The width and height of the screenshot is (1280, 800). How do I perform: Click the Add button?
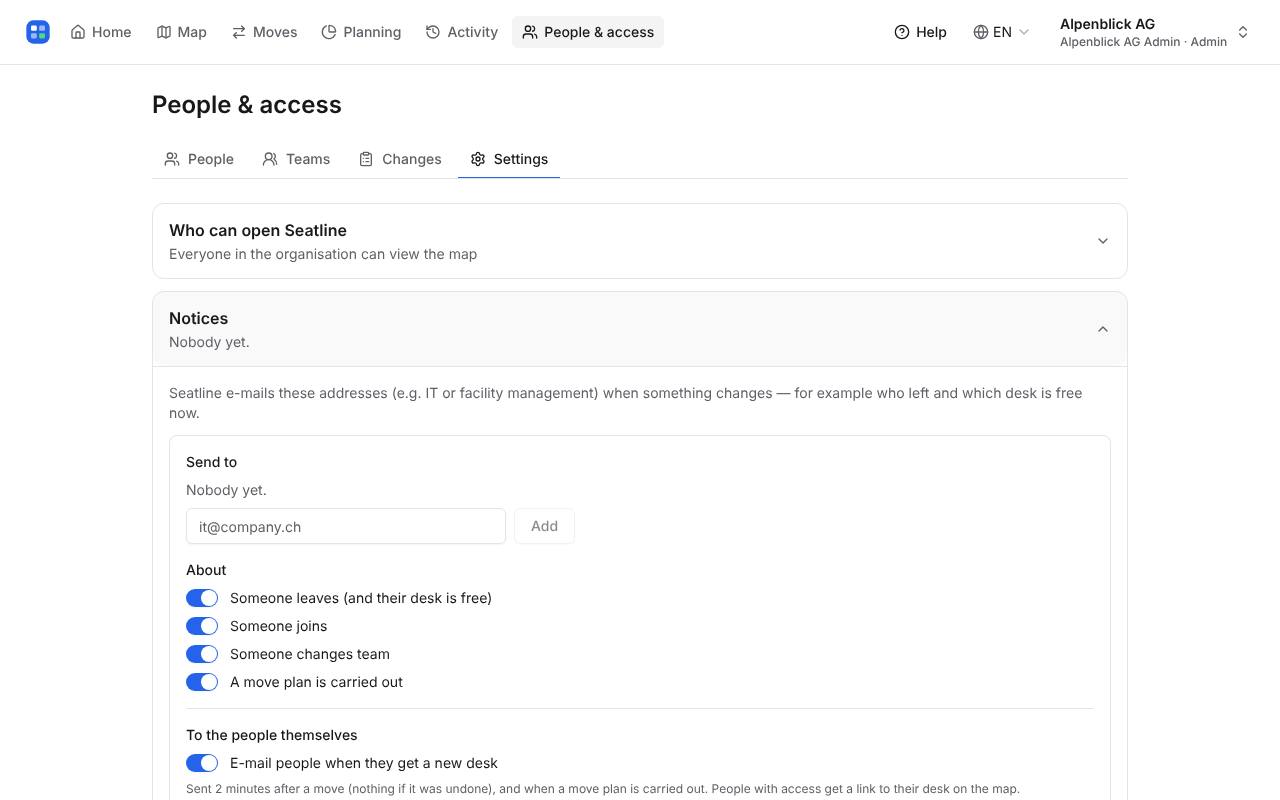click(544, 526)
